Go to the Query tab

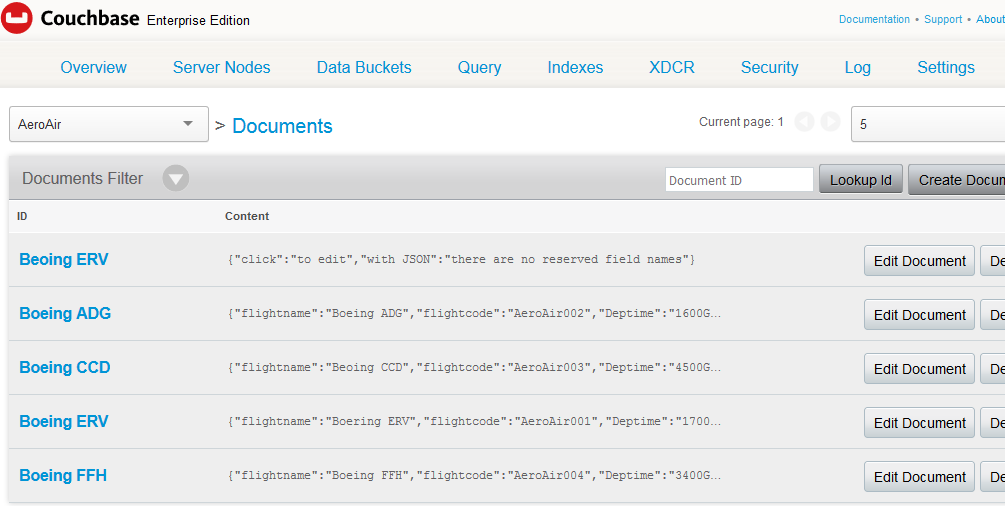pyautogui.click(x=479, y=67)
